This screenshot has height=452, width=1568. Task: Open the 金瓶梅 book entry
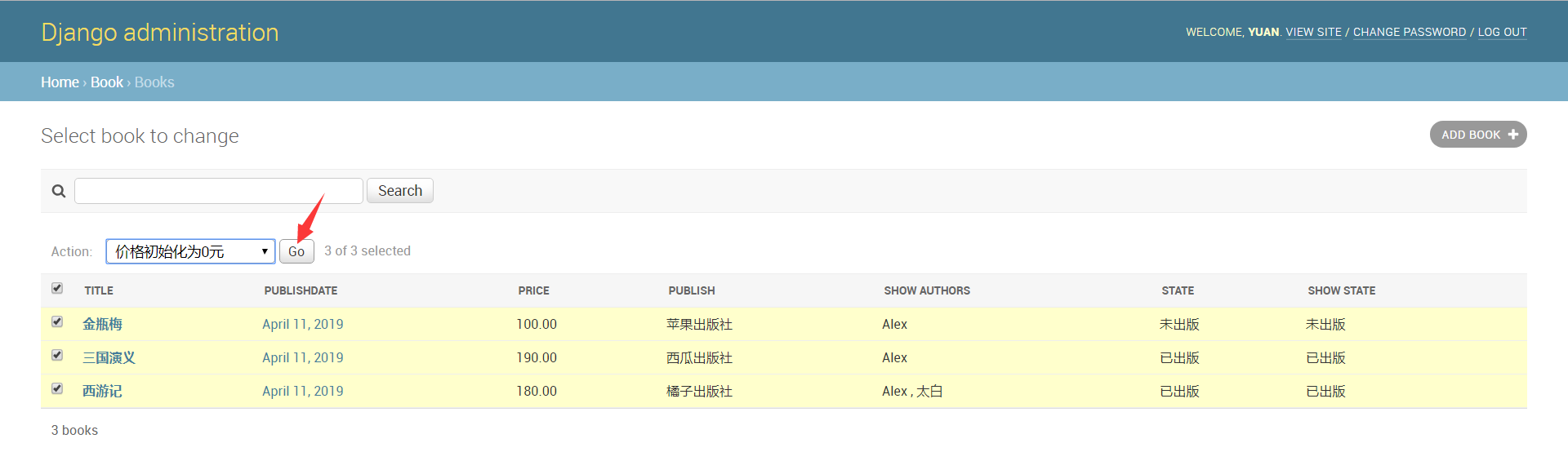coord(102,324)
